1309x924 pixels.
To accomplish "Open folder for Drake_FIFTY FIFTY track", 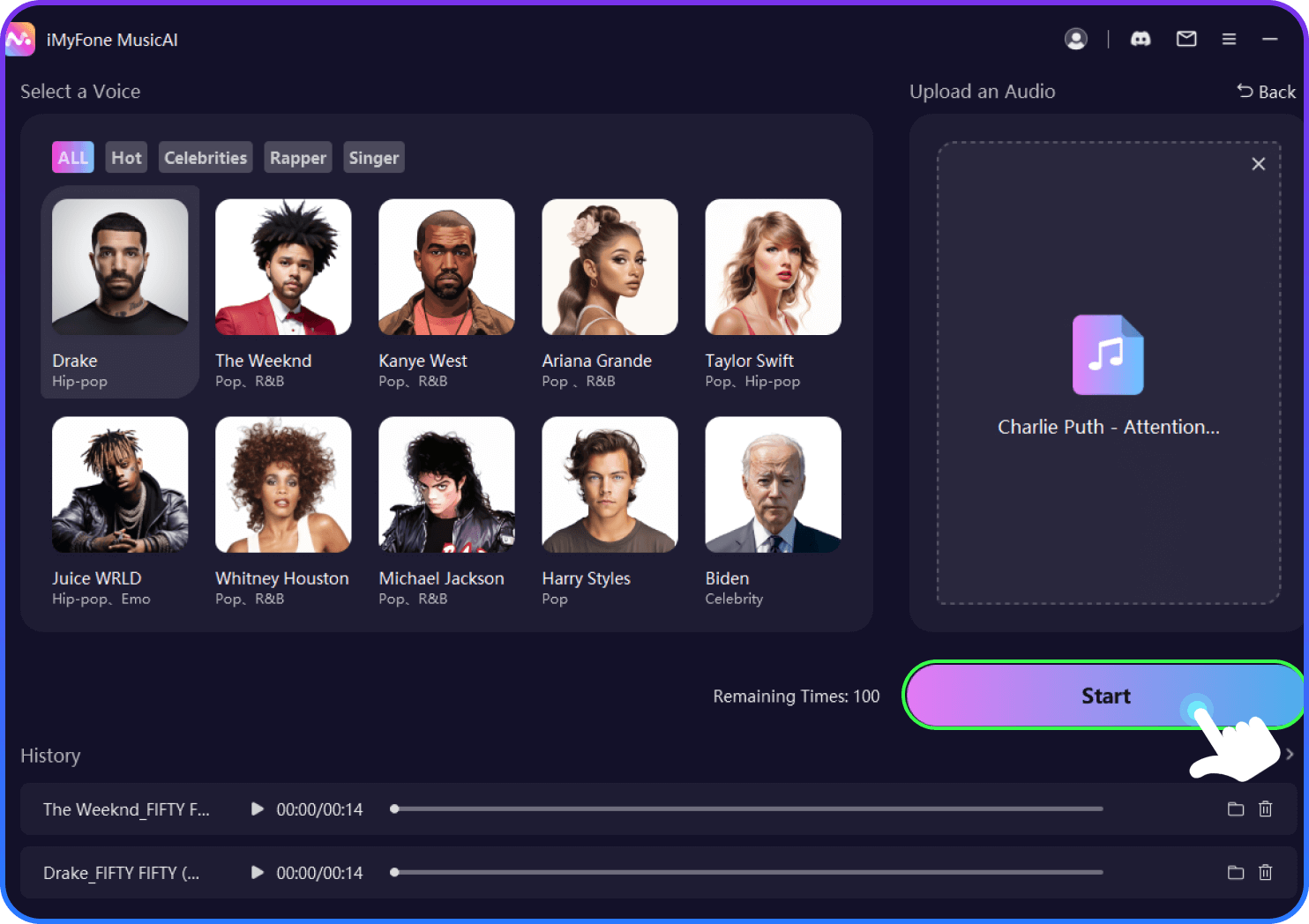I will pyautogui.click(x=1236, y=872).
